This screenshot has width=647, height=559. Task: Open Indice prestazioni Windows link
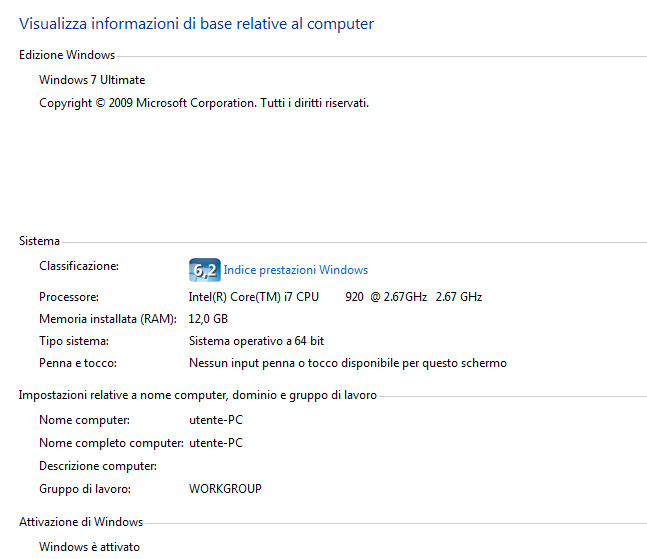tap(295, 270)
